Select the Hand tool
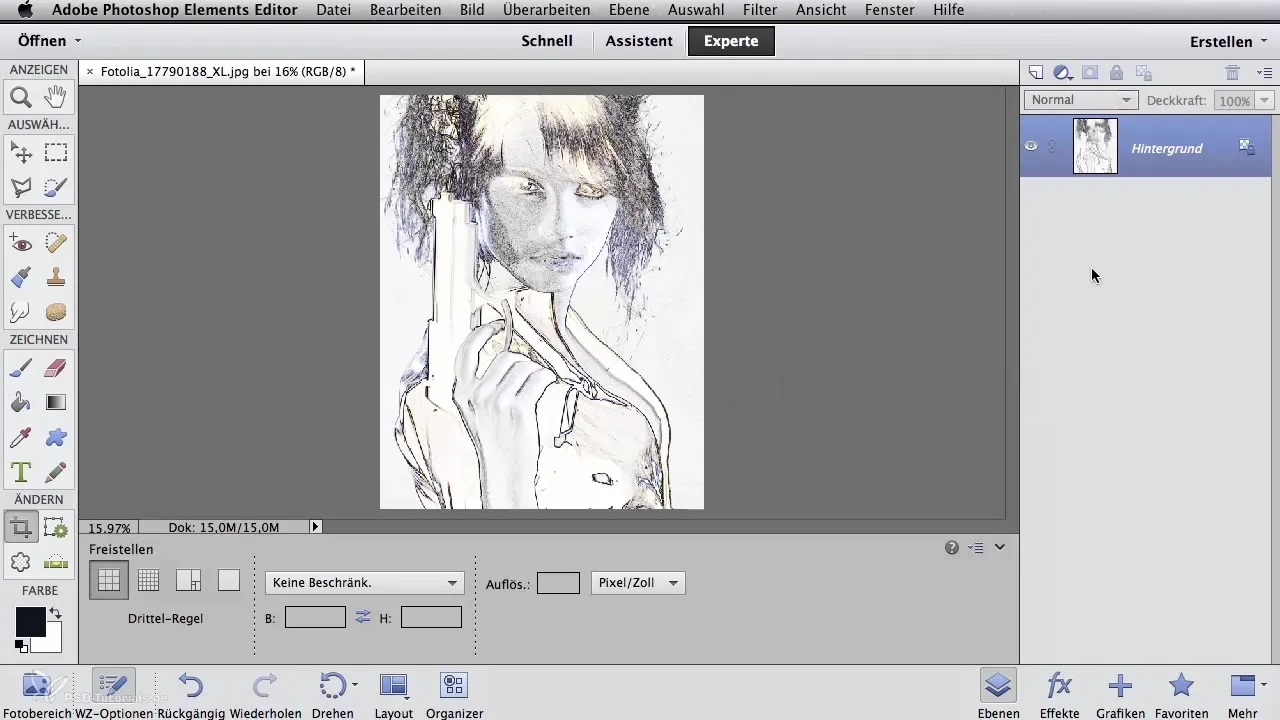Viewport: 1280px width, 720px height. click(56, 97)
